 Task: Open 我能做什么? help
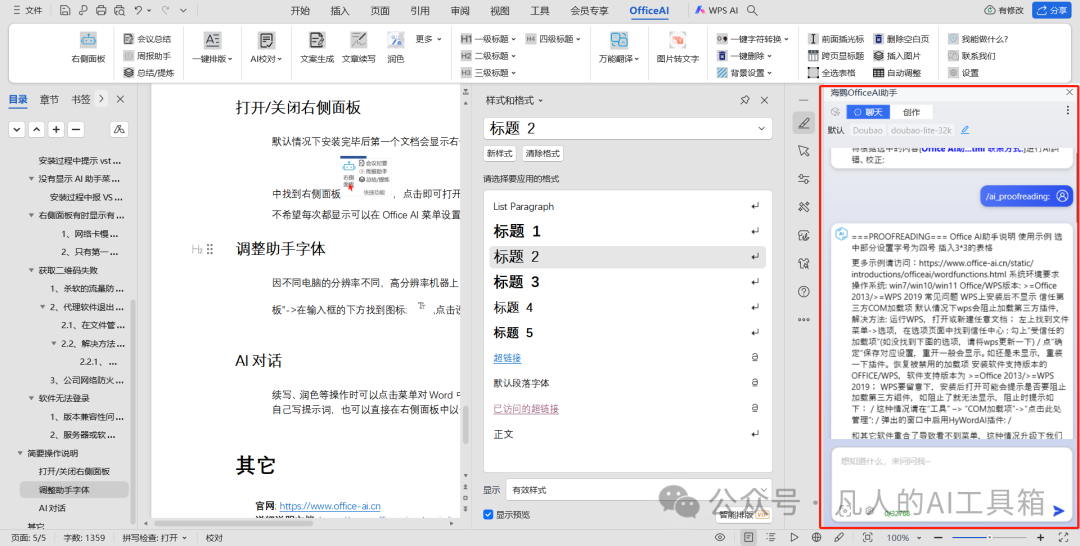coord(978,39)
